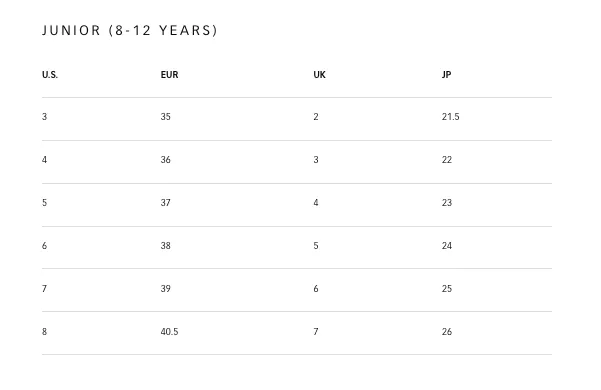Viewport: 601px width, 390px height.
Task: Click JP size 22 cell
Action: click(447, 160)
